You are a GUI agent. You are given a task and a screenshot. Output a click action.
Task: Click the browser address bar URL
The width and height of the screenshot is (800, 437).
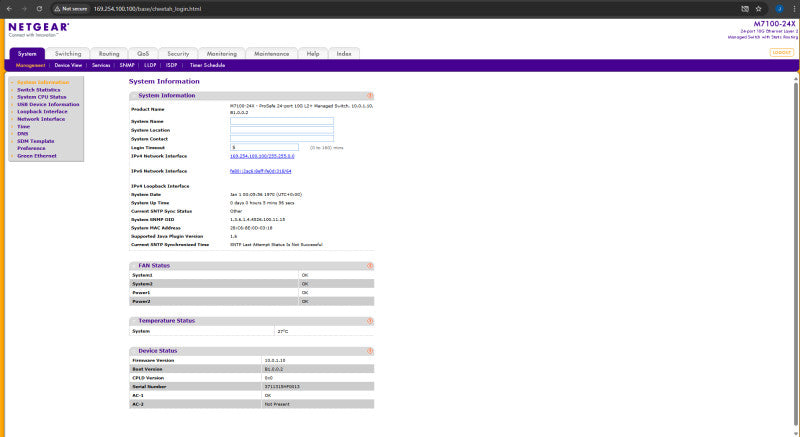coord(147,9)
